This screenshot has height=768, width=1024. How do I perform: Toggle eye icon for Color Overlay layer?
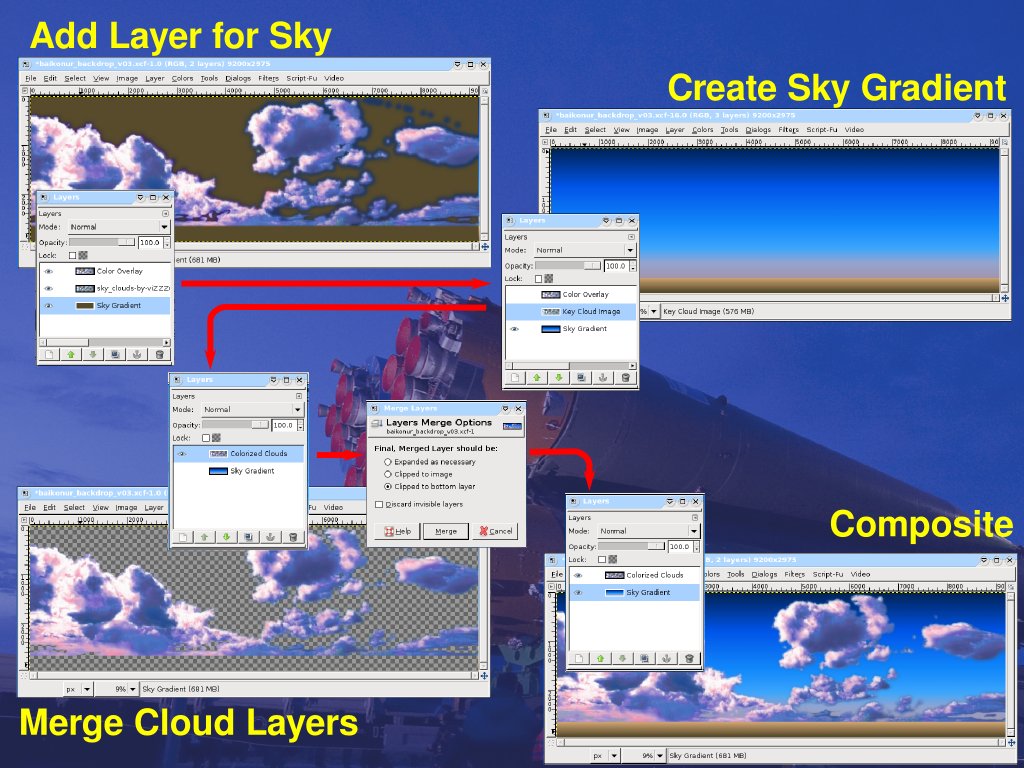(48, 271)
